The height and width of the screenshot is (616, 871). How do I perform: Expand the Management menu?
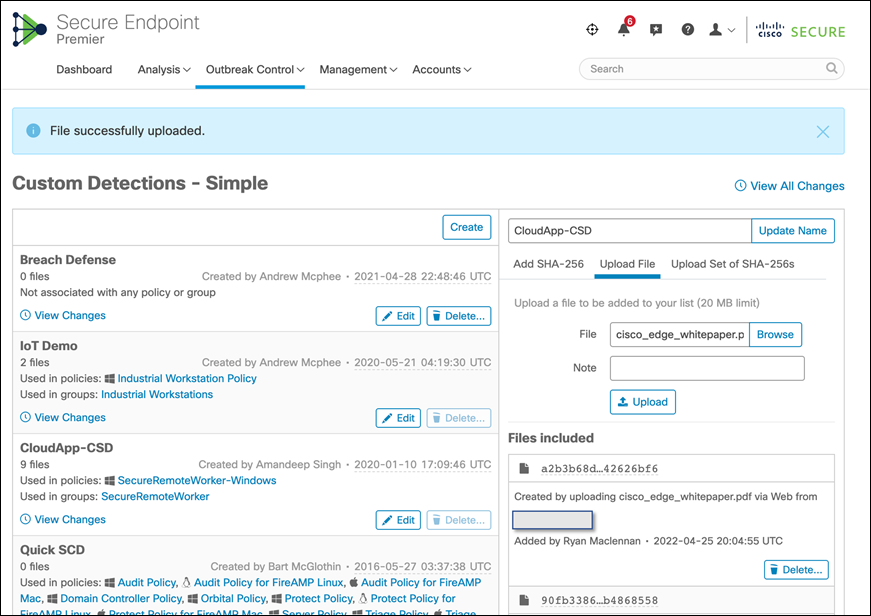pos(358,69)
